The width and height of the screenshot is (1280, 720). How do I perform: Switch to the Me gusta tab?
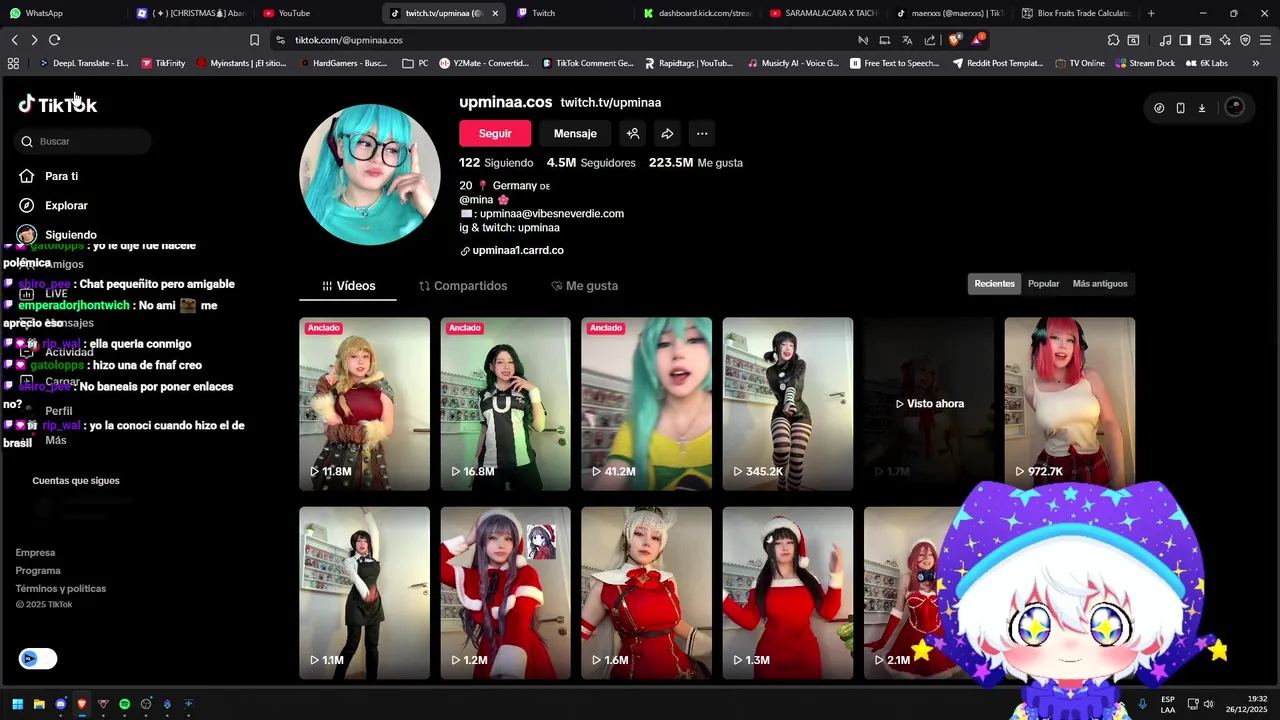click(584, 286)
